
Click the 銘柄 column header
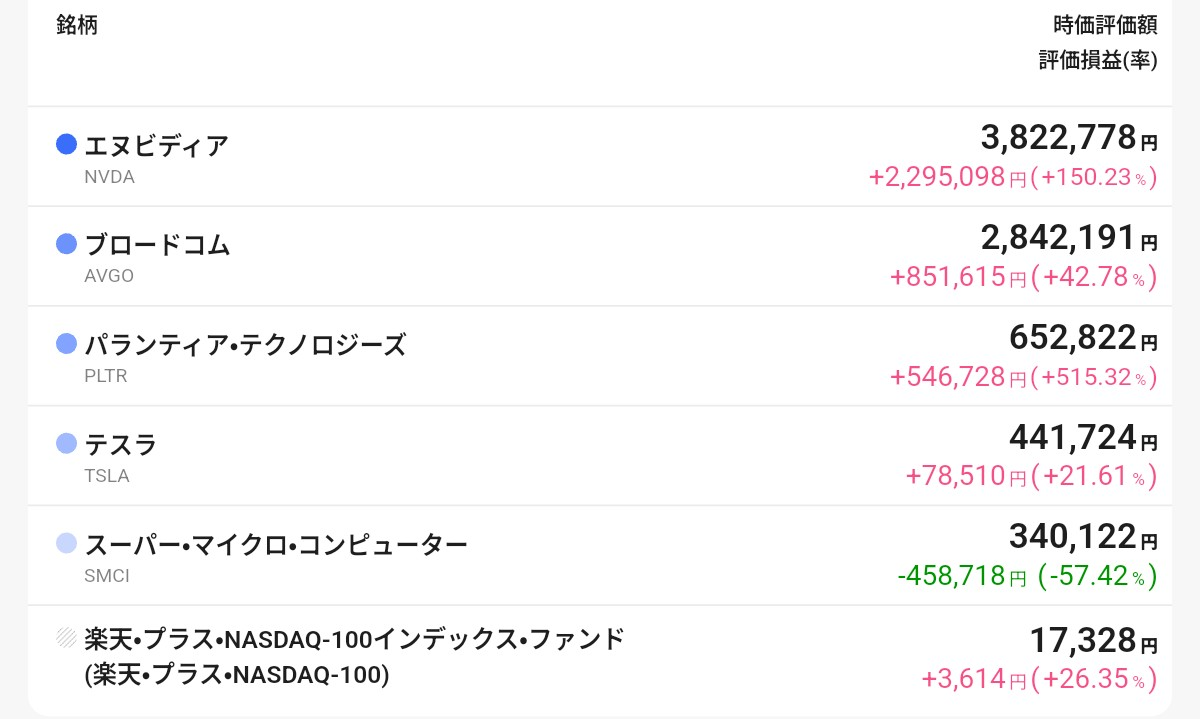click(x=77, y=25)
